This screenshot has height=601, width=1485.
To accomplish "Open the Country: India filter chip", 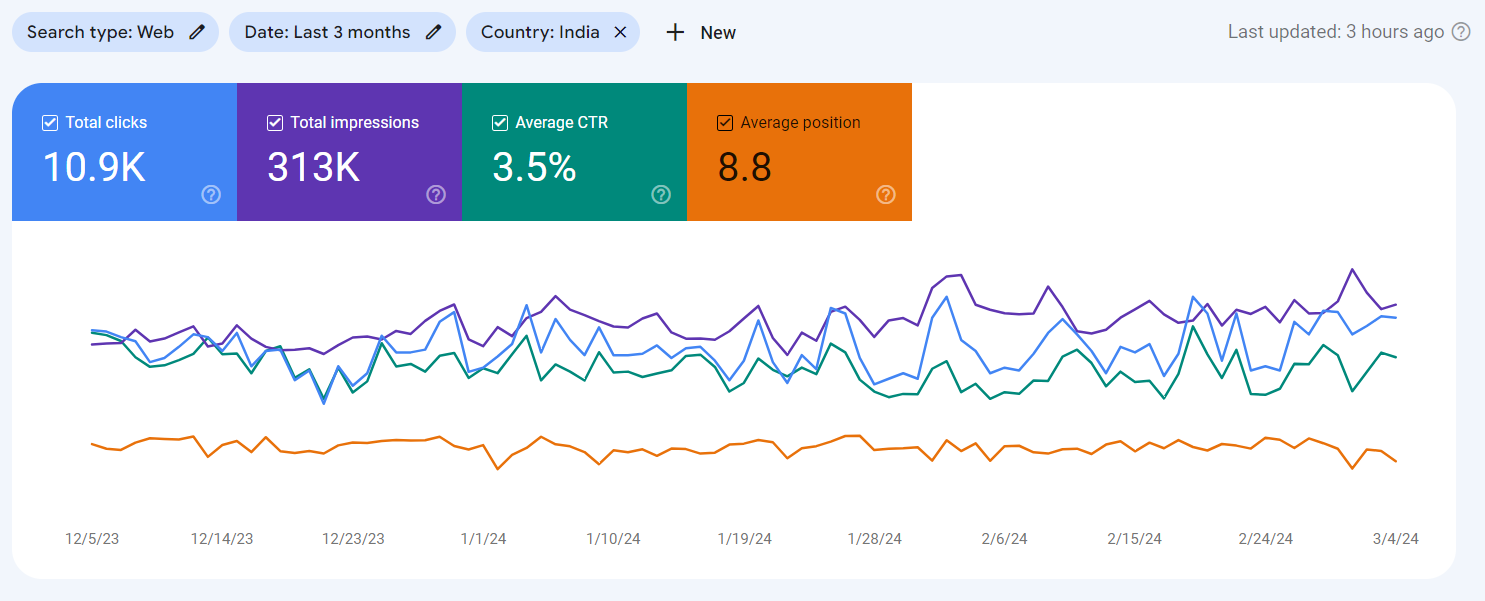I will 553,32.
